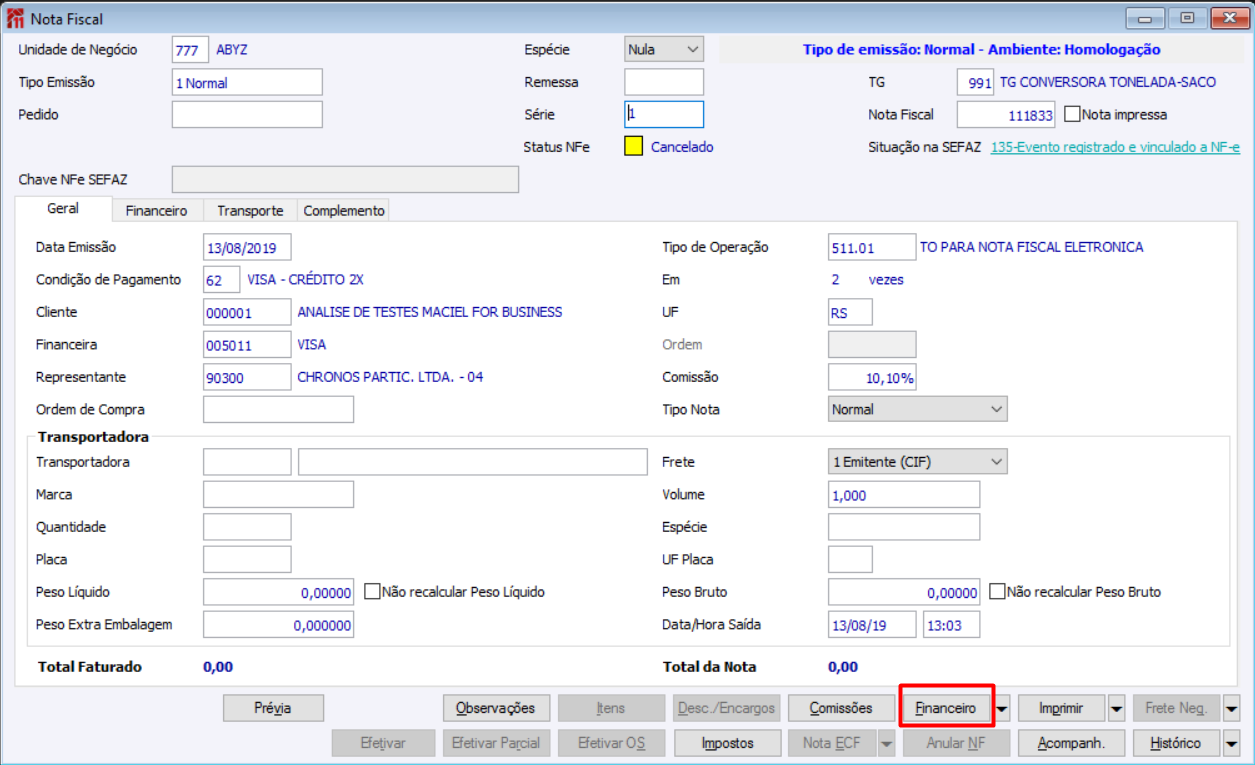Click the Imprimir button
The width and height of the screenshot is (1255, 765).
[1062, 708]
